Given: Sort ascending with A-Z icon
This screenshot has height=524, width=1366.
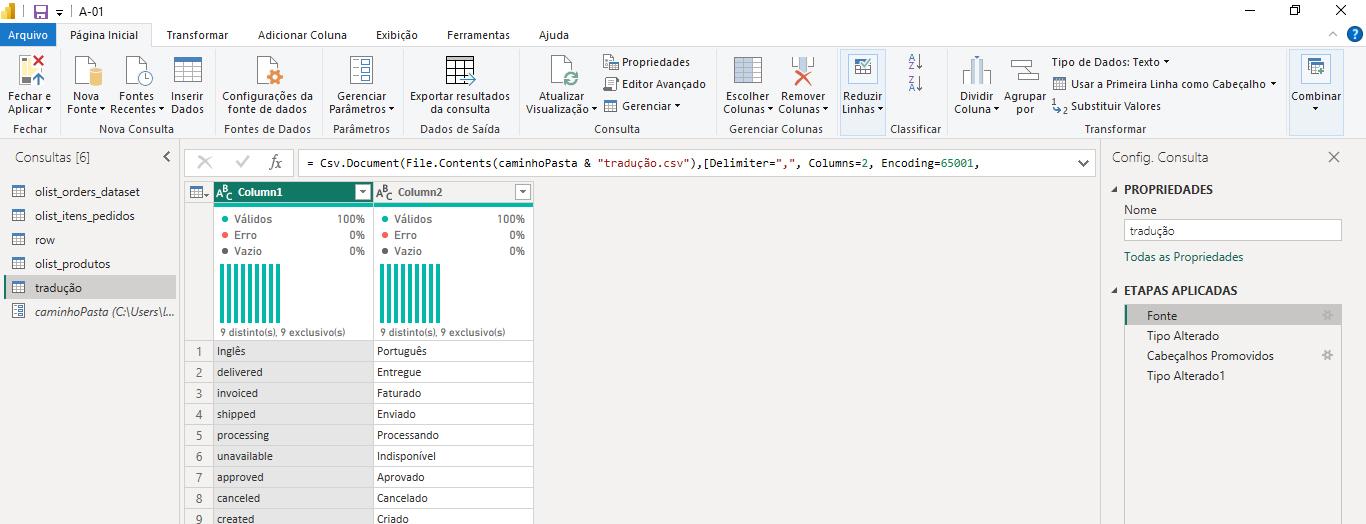Looking at the screenshot, I should [x=915, y=62].
